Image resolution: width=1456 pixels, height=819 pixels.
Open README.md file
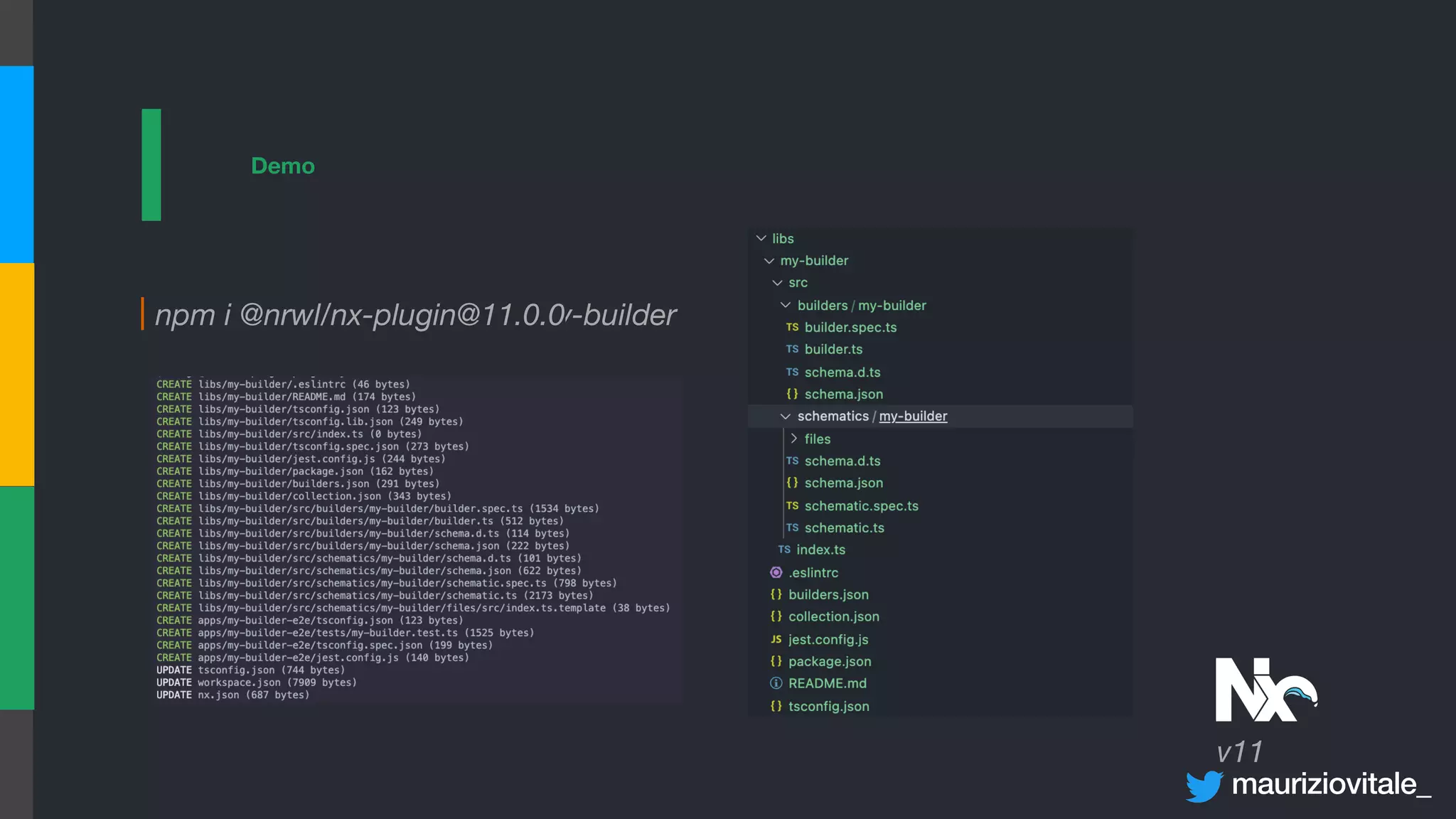[828, 683]
